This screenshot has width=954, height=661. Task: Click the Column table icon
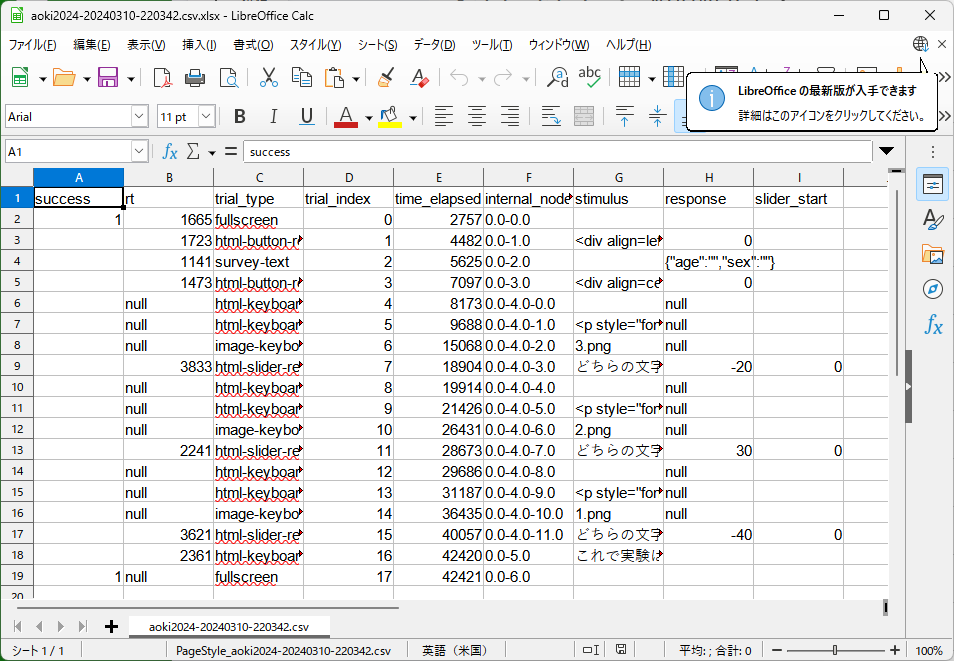[673, 78]
